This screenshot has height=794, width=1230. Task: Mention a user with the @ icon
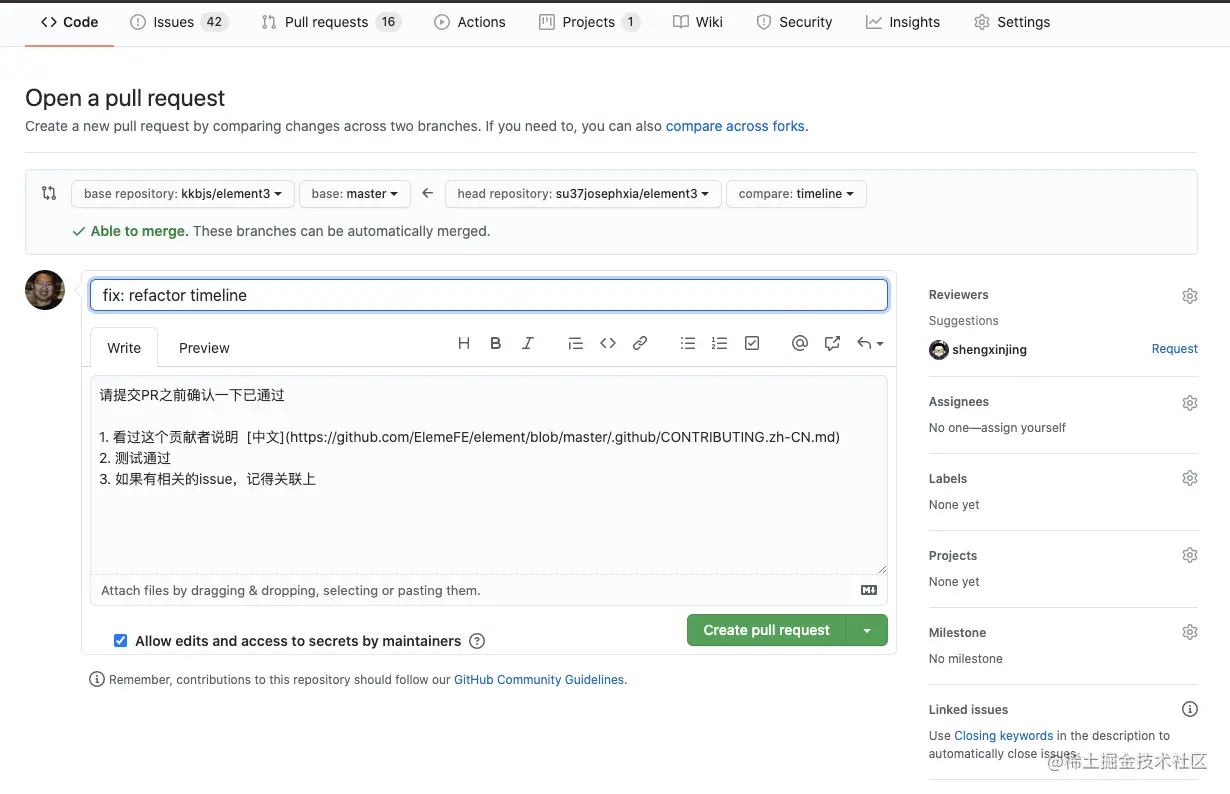tap(799, 343)
